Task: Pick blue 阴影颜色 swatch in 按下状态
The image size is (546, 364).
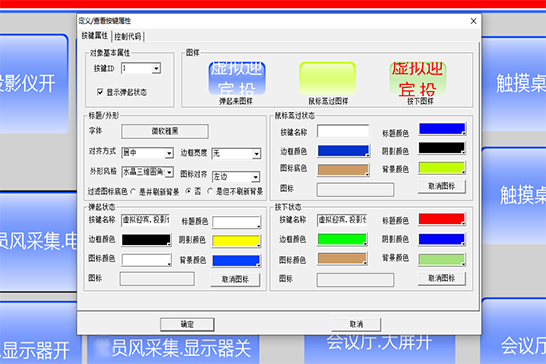Action: pyautogui.click(x=442, y=239)
